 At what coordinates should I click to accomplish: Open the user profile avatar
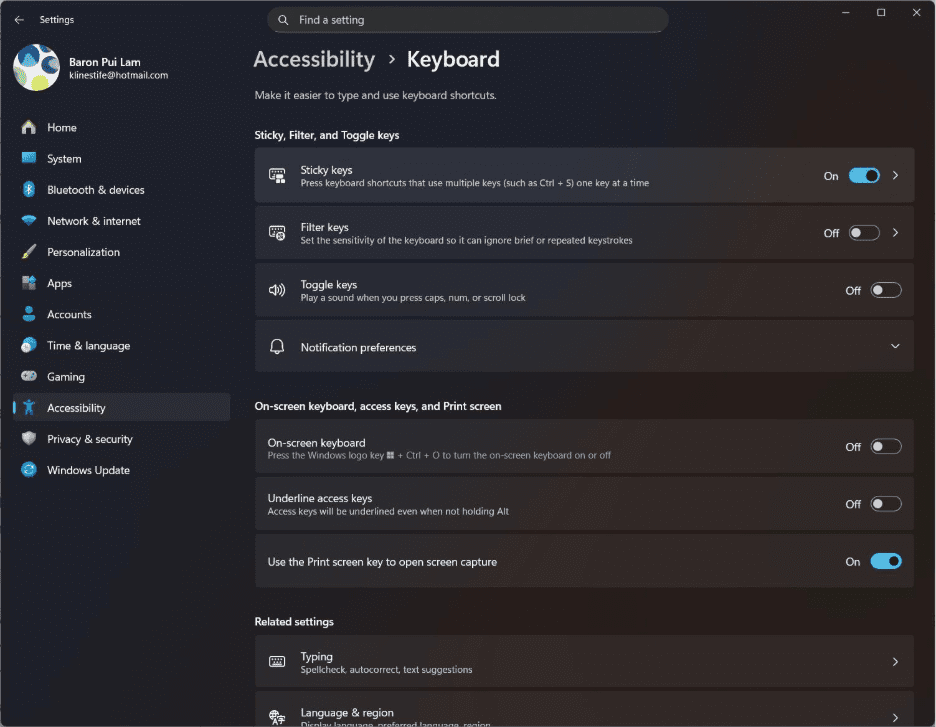point(36,67)
